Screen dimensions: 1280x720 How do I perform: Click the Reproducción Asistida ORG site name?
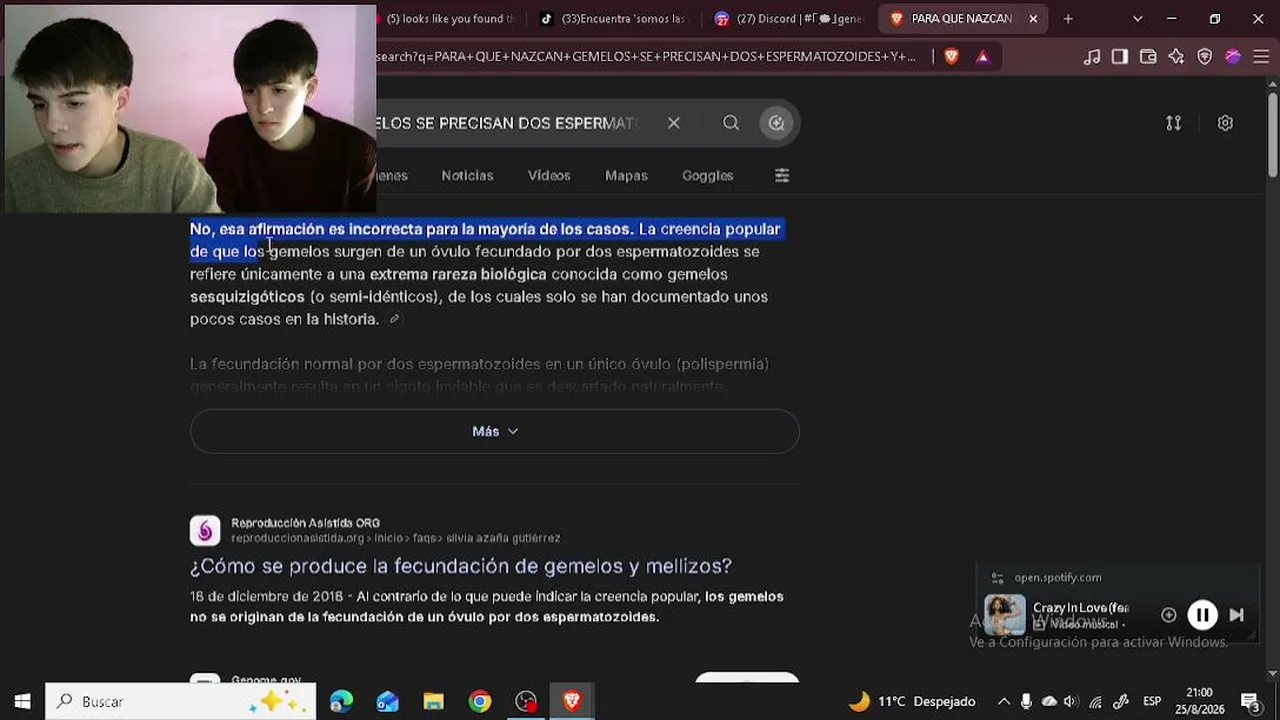305,523
